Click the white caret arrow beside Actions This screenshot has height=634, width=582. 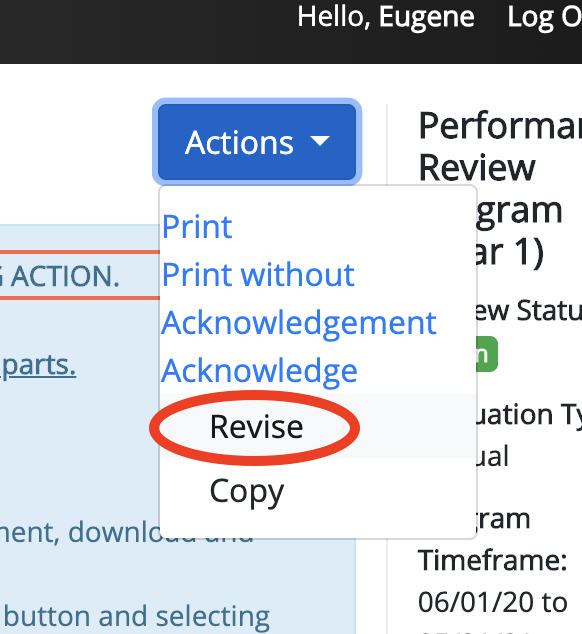[320, 142]
